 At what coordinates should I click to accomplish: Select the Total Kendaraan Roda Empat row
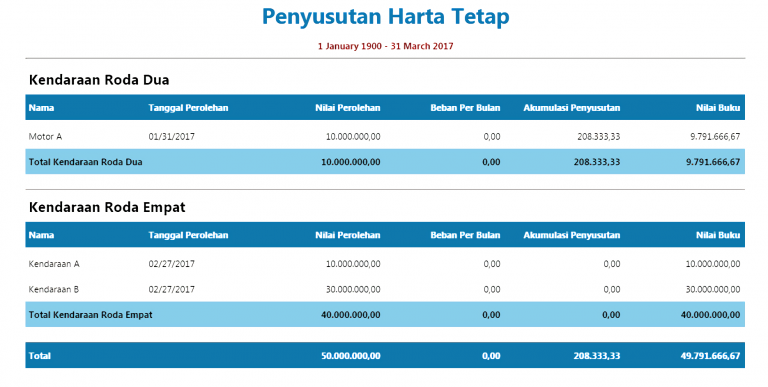point(385,314)
